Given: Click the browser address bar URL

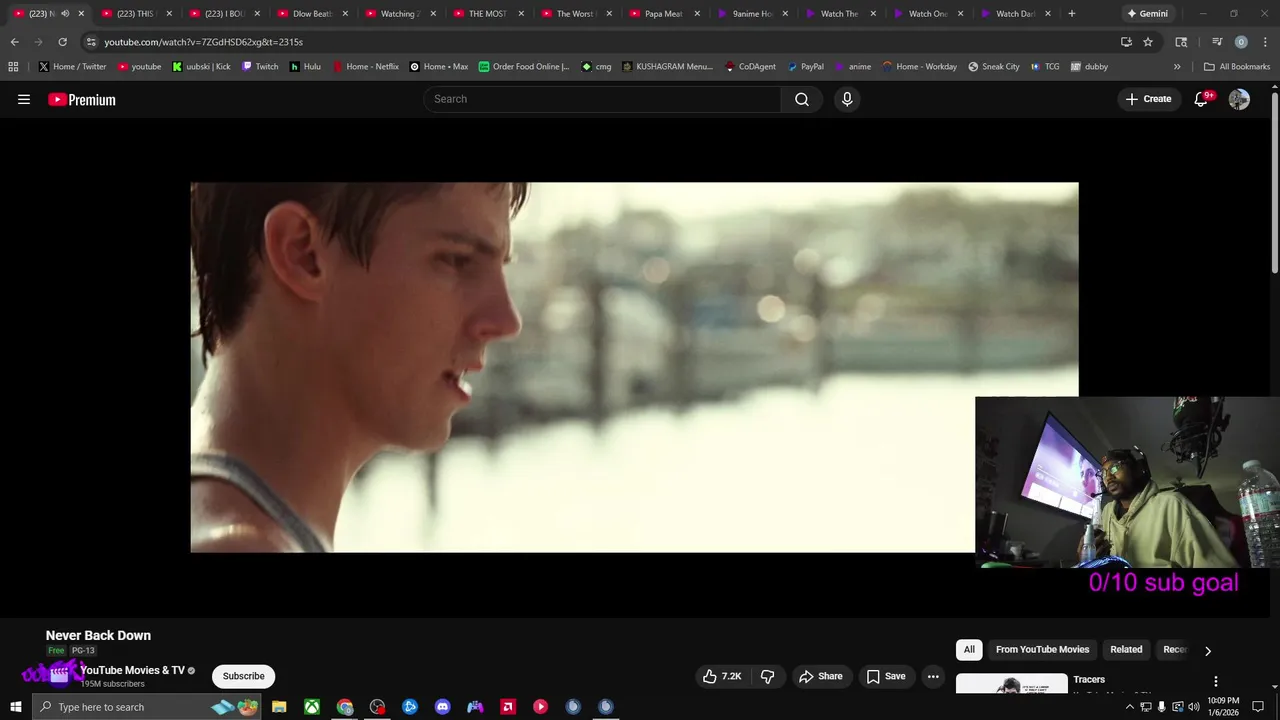Looking at the screenshot, I should pos(203,42).
